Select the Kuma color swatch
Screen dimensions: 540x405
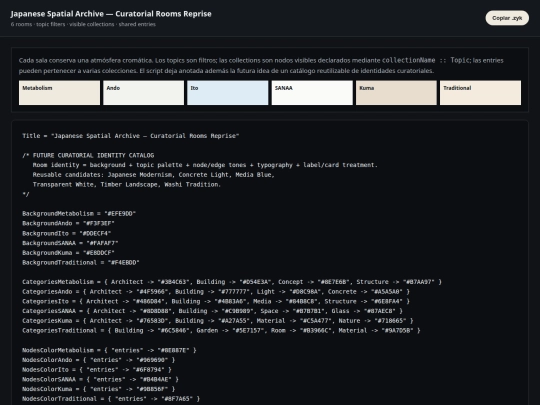click(396, 93)
